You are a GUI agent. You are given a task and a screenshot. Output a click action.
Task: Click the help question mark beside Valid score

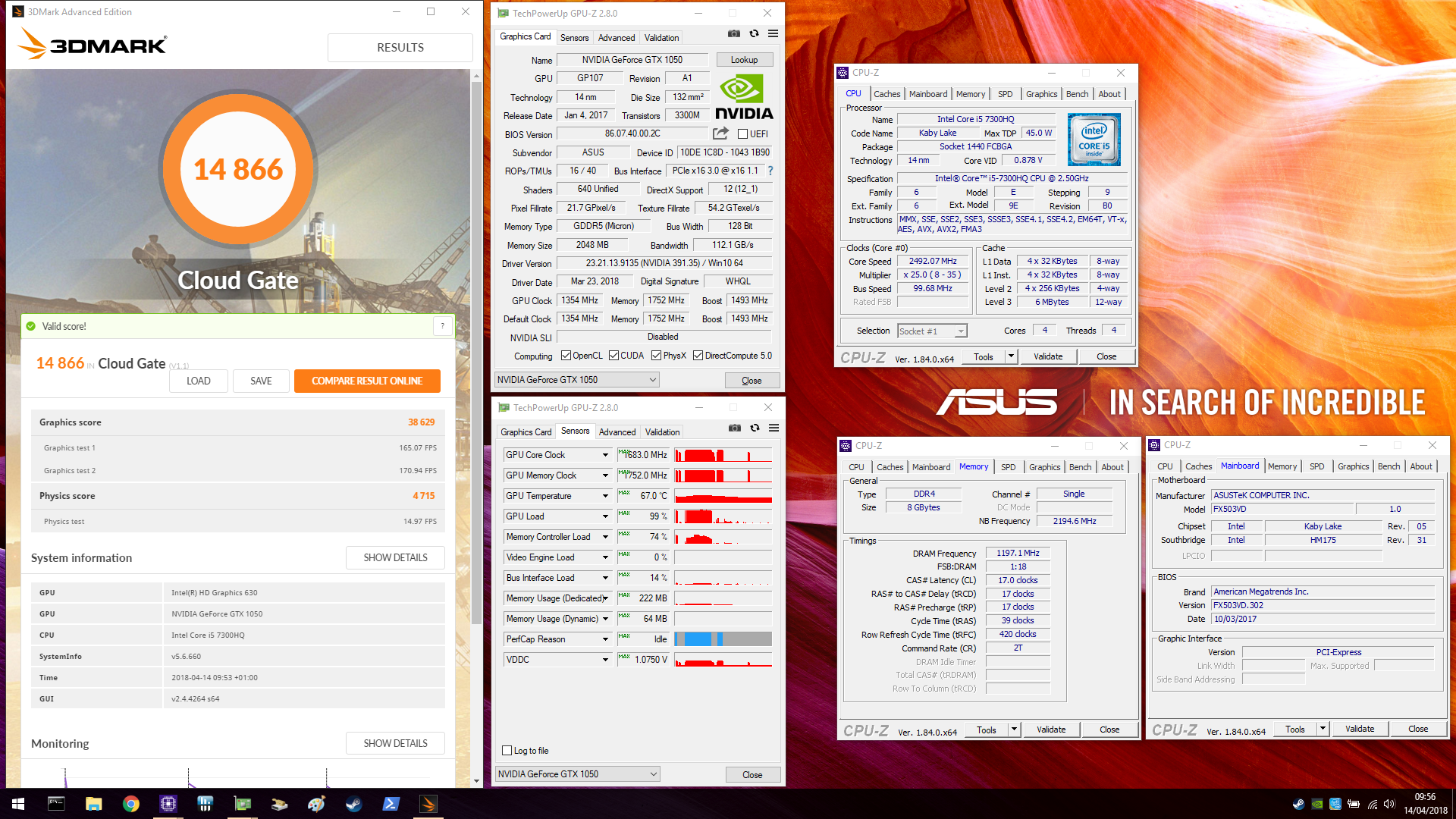pos(442,326)
